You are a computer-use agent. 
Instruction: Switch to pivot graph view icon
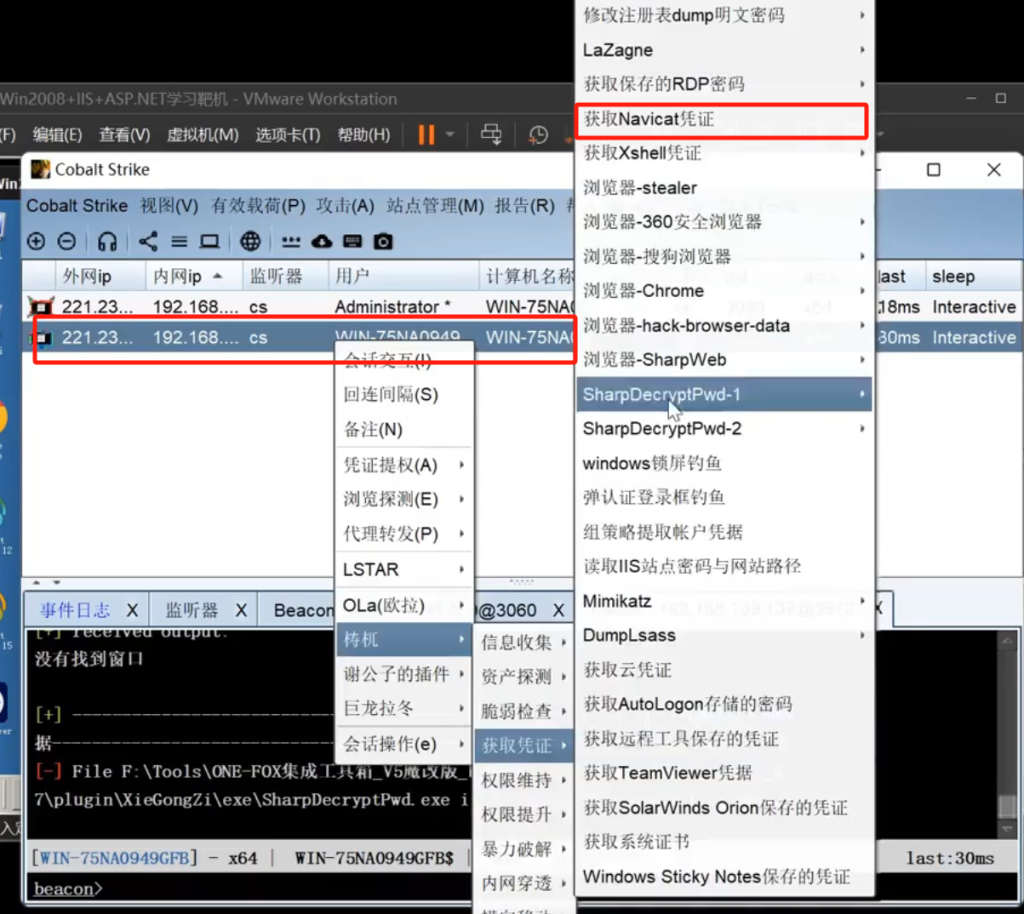[x=148, y=242]
